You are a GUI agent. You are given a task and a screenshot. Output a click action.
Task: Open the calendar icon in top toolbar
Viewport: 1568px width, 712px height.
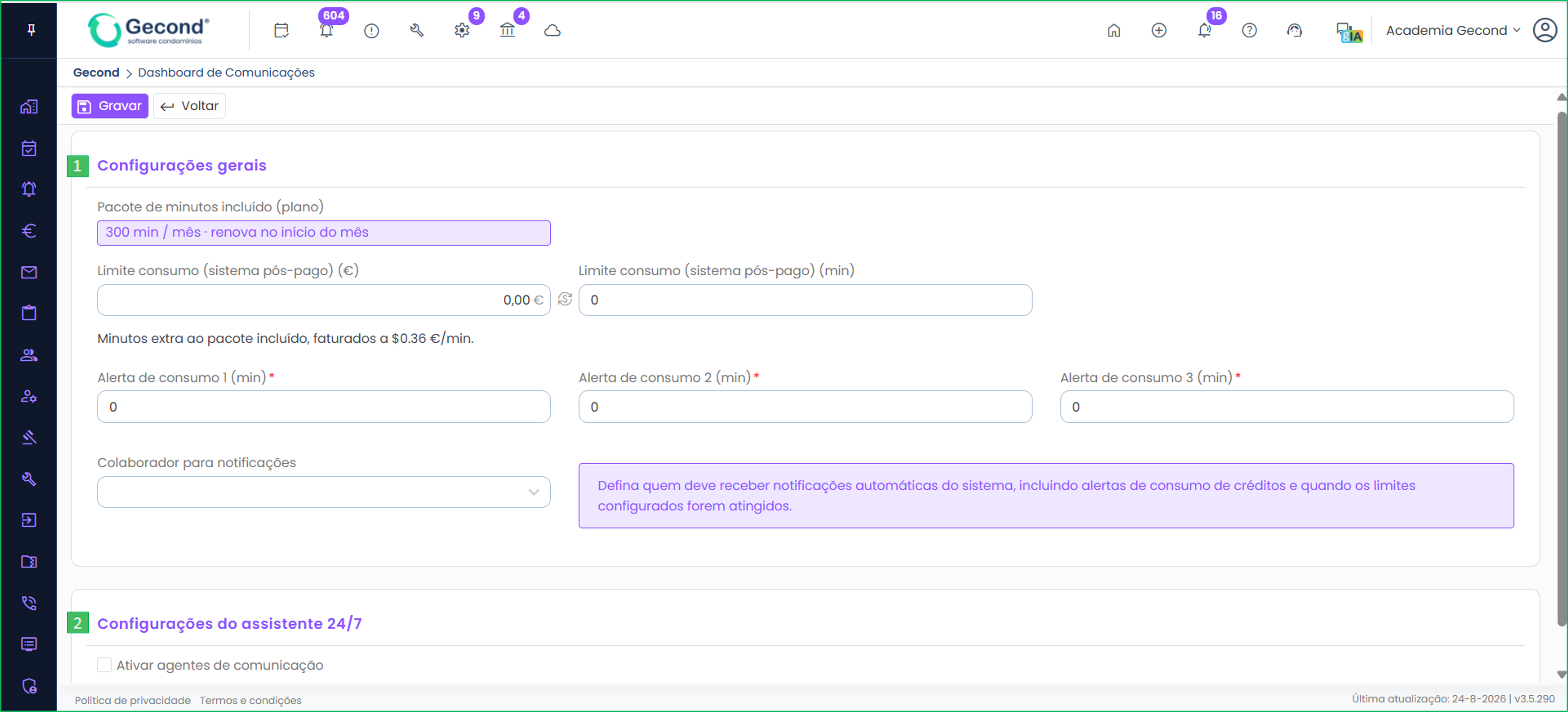(281, 31)
